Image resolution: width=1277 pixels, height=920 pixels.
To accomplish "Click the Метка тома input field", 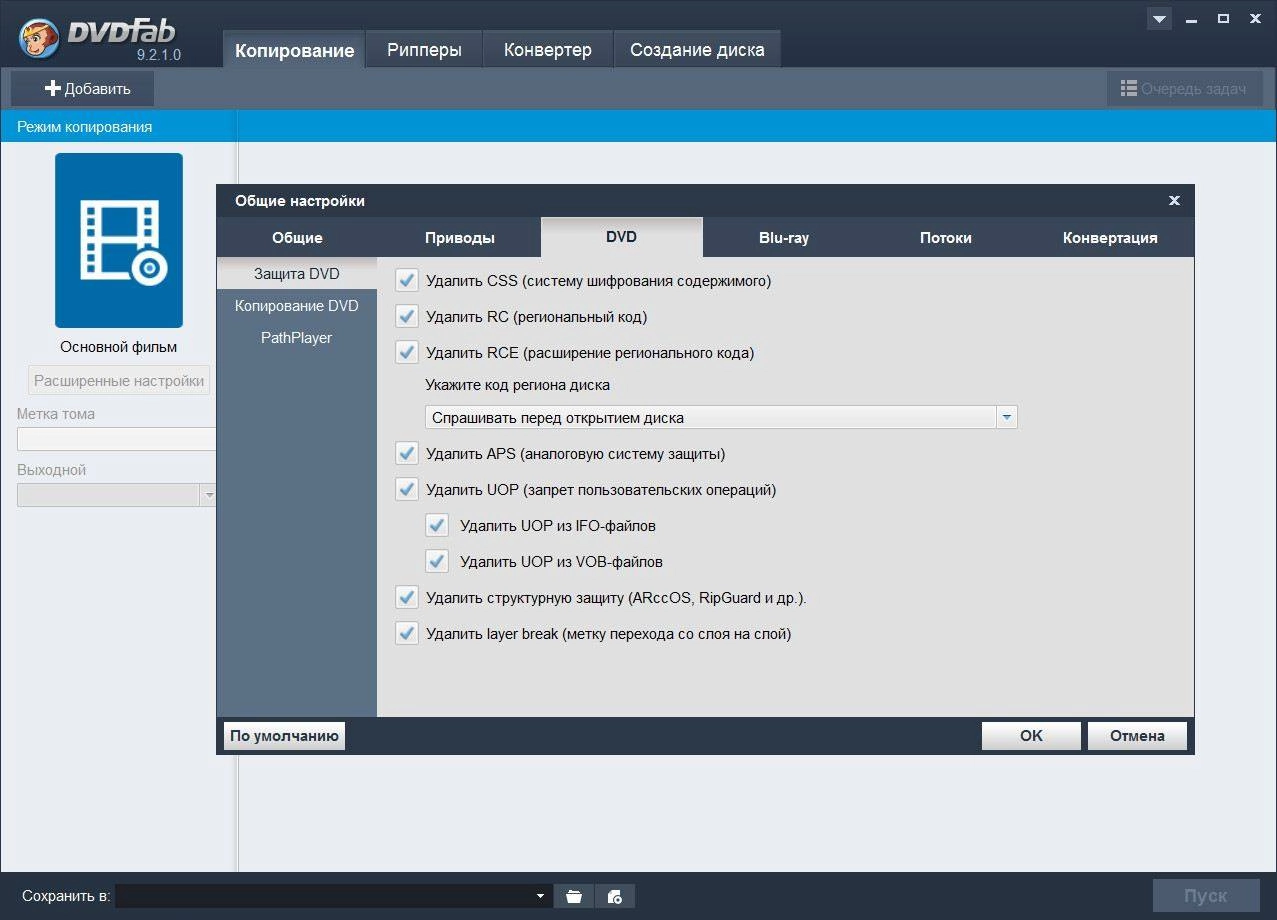I will coord(117,439).
